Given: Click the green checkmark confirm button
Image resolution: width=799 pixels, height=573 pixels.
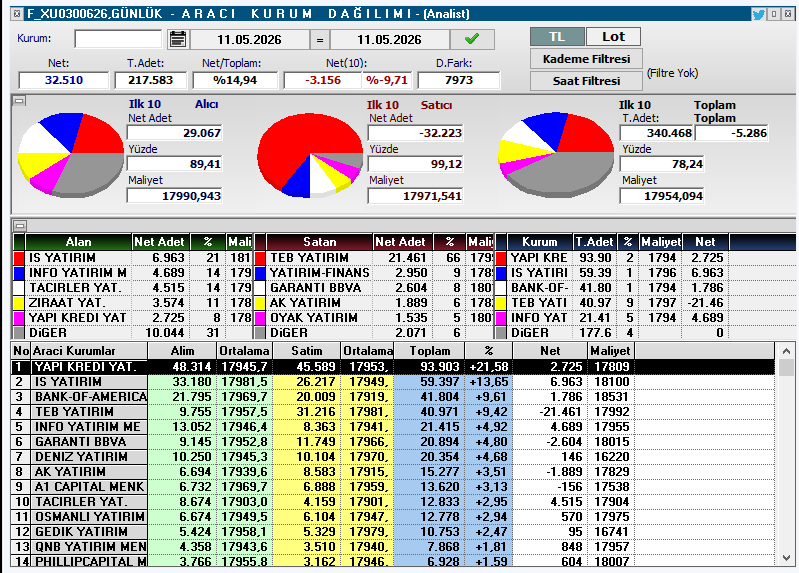Looking at the screenshot, I should click(x=472, y=39).
